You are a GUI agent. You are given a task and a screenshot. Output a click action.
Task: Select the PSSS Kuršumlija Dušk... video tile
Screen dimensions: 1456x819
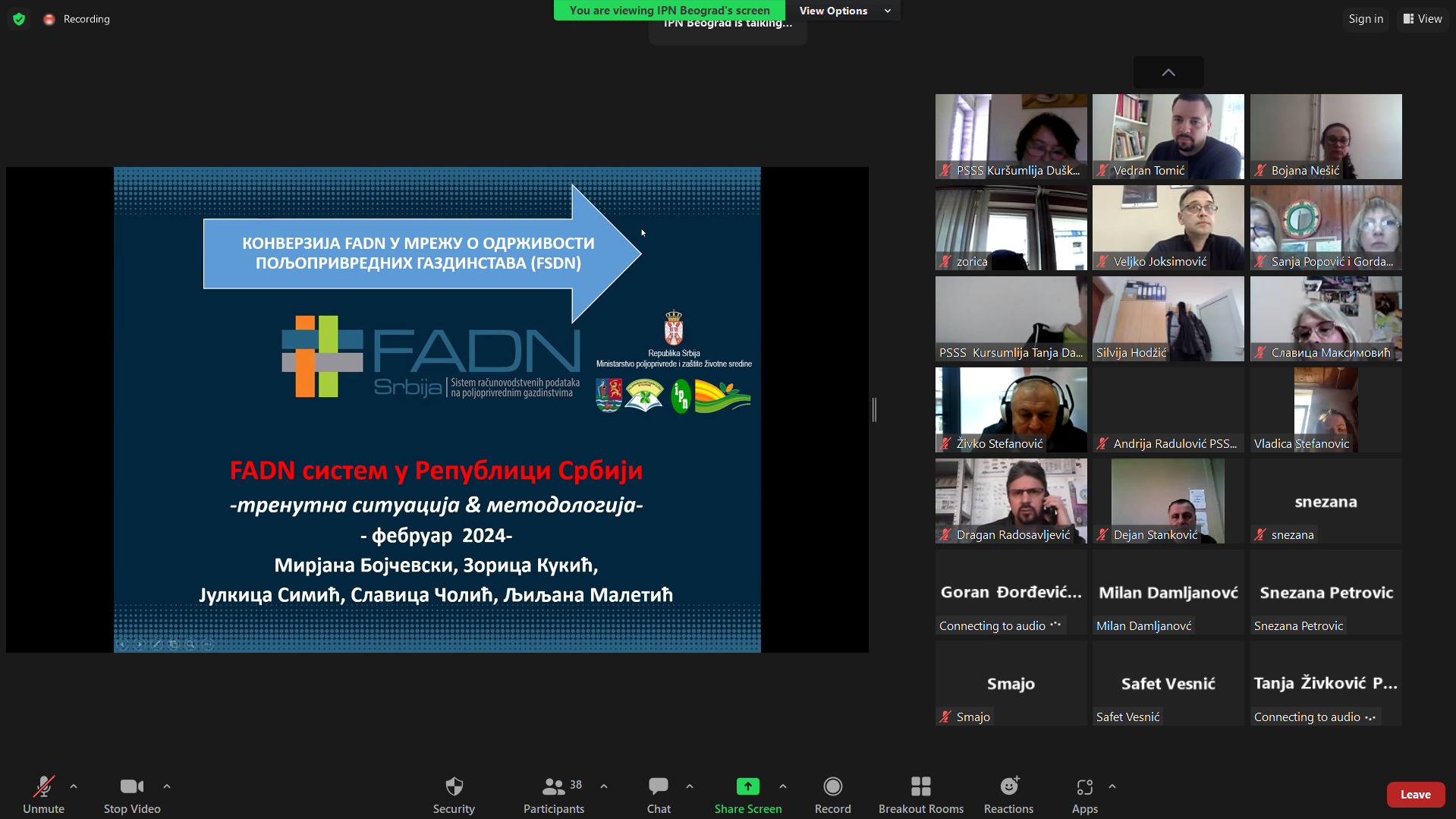1011,137
